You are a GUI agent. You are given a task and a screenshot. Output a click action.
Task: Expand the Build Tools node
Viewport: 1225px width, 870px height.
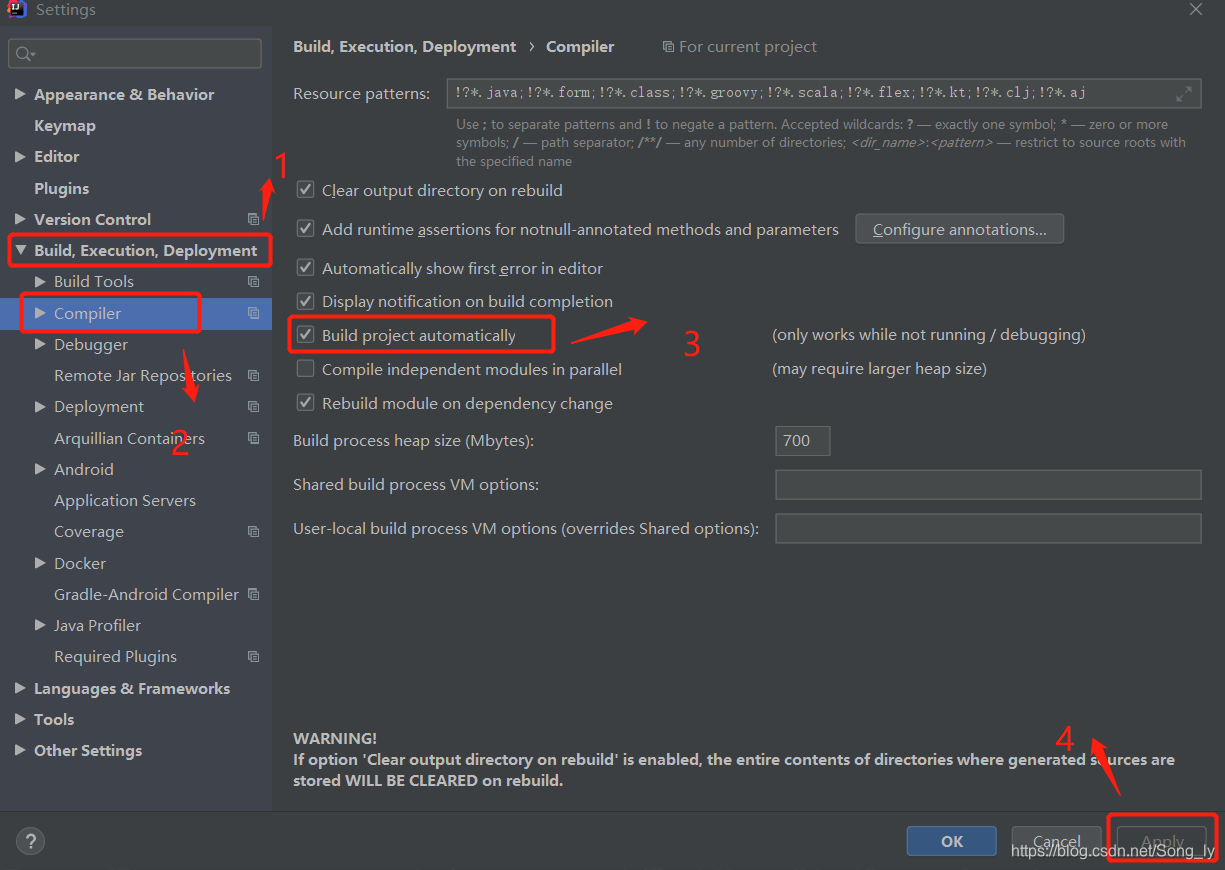coord(40,282)
